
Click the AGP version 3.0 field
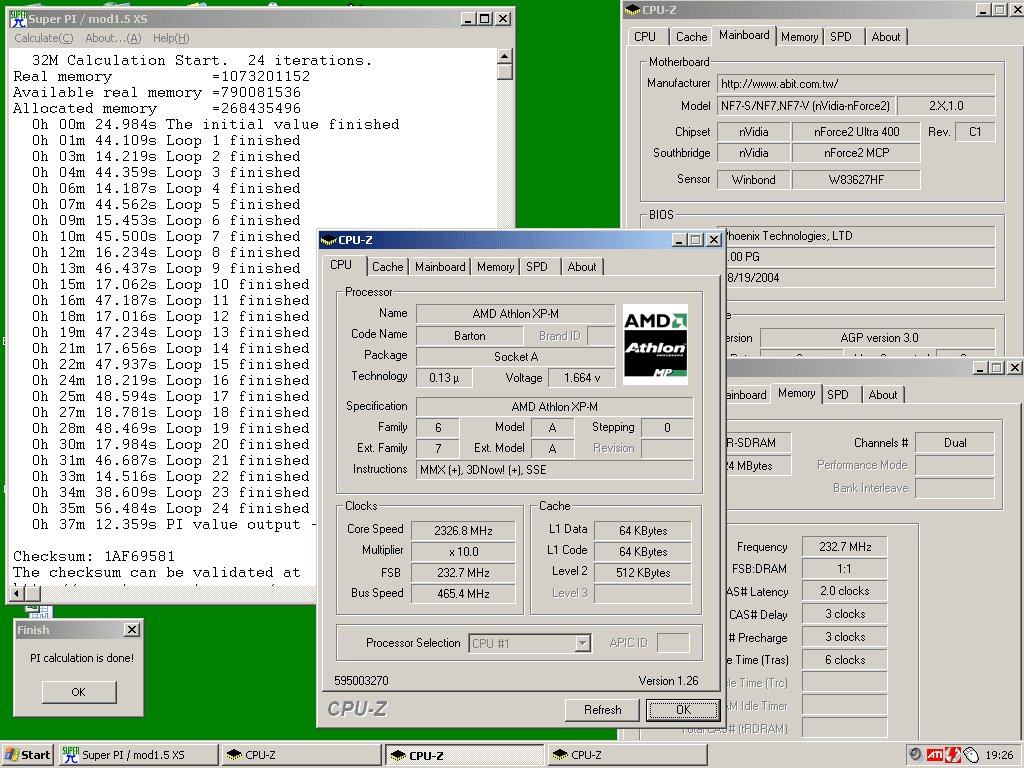[878, 338]
